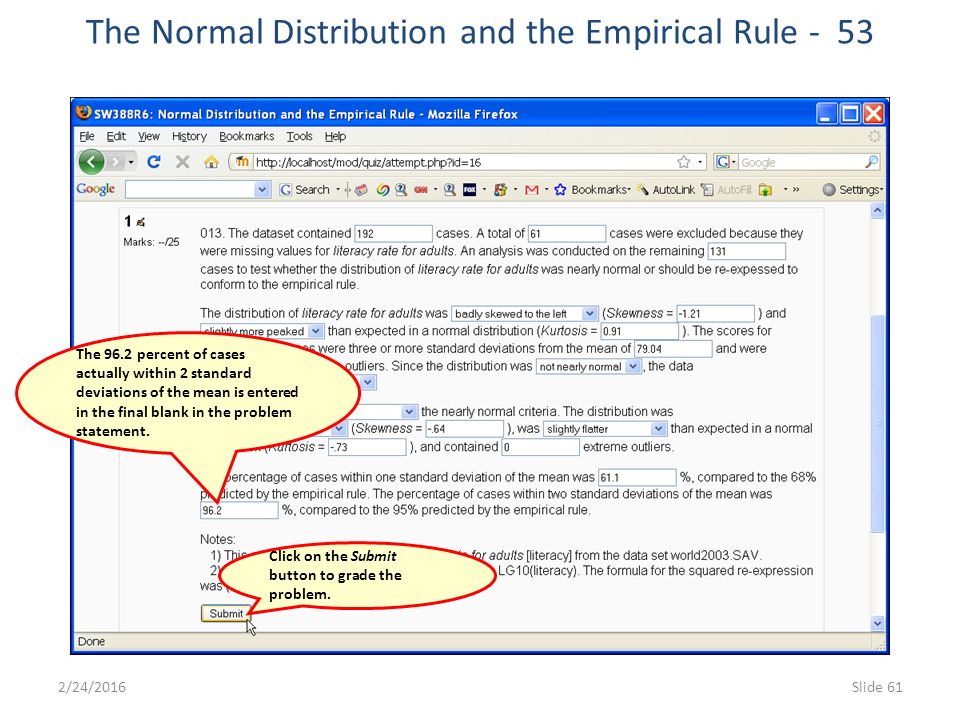The width and height of the screenshot is (960, 720).
Task: Open the View menu
Action: coord(149,136)
